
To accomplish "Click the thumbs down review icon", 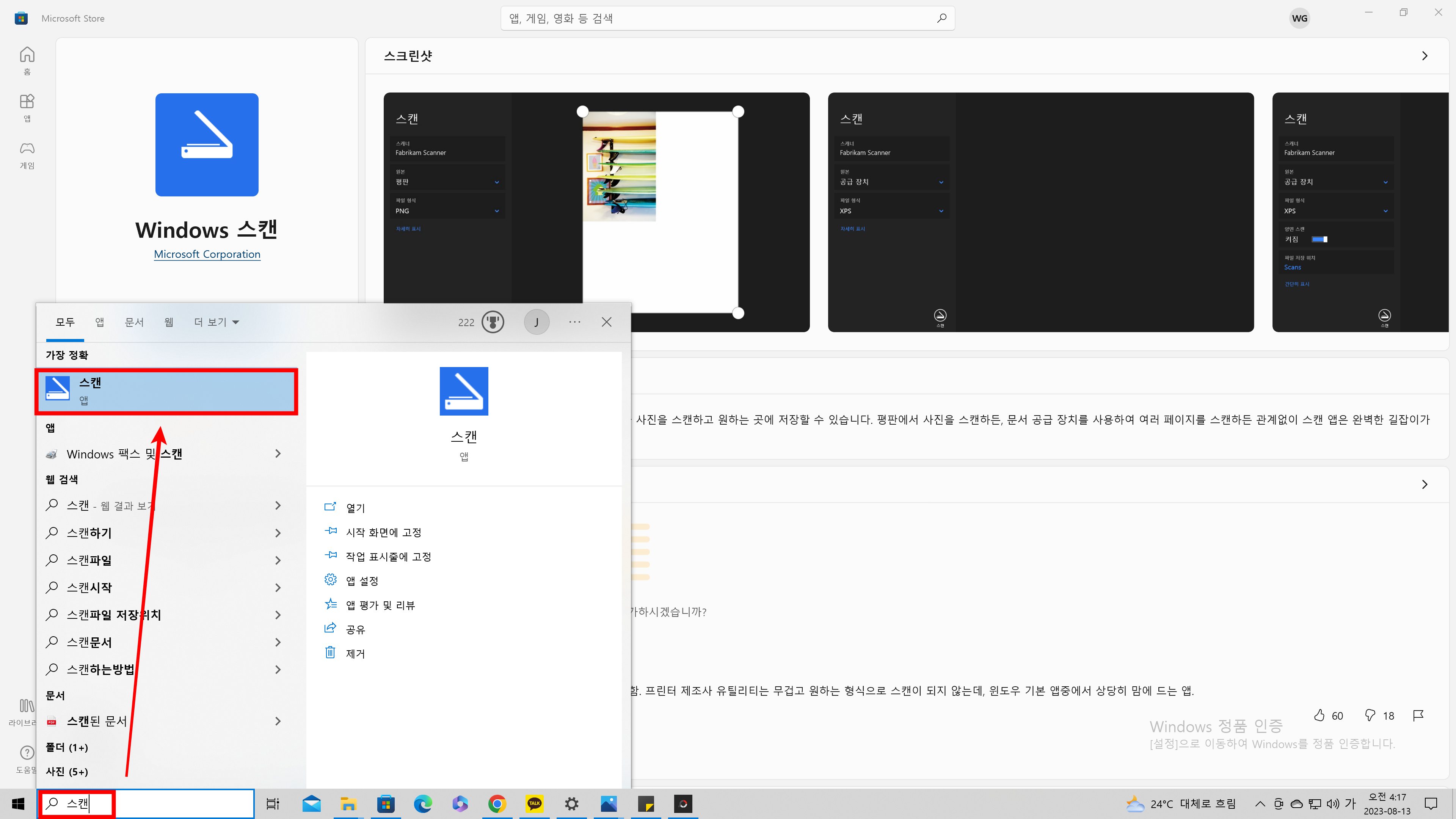I will 1370,715.
